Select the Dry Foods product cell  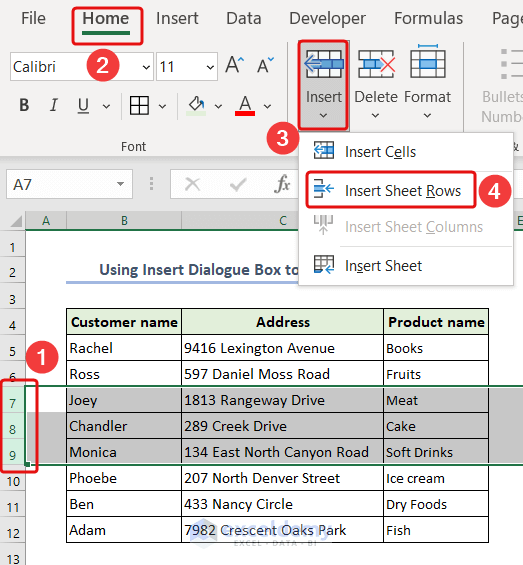[x=436, y=504]
